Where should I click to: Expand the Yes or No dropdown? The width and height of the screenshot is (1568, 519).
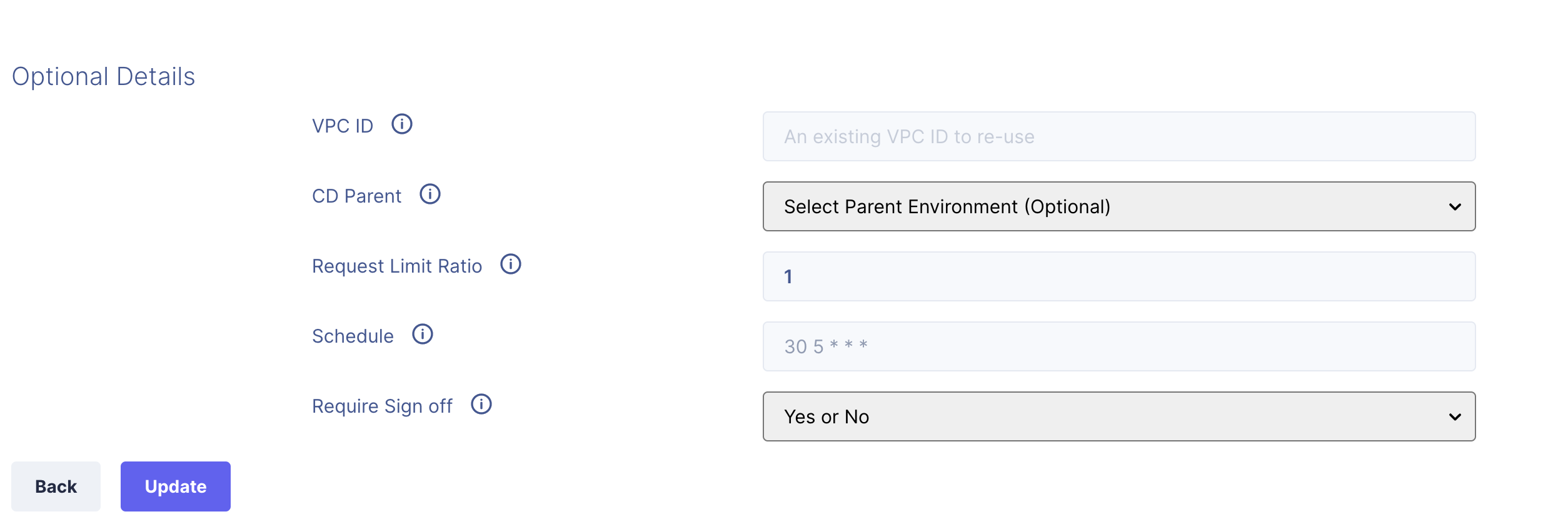coord(1118,417)
